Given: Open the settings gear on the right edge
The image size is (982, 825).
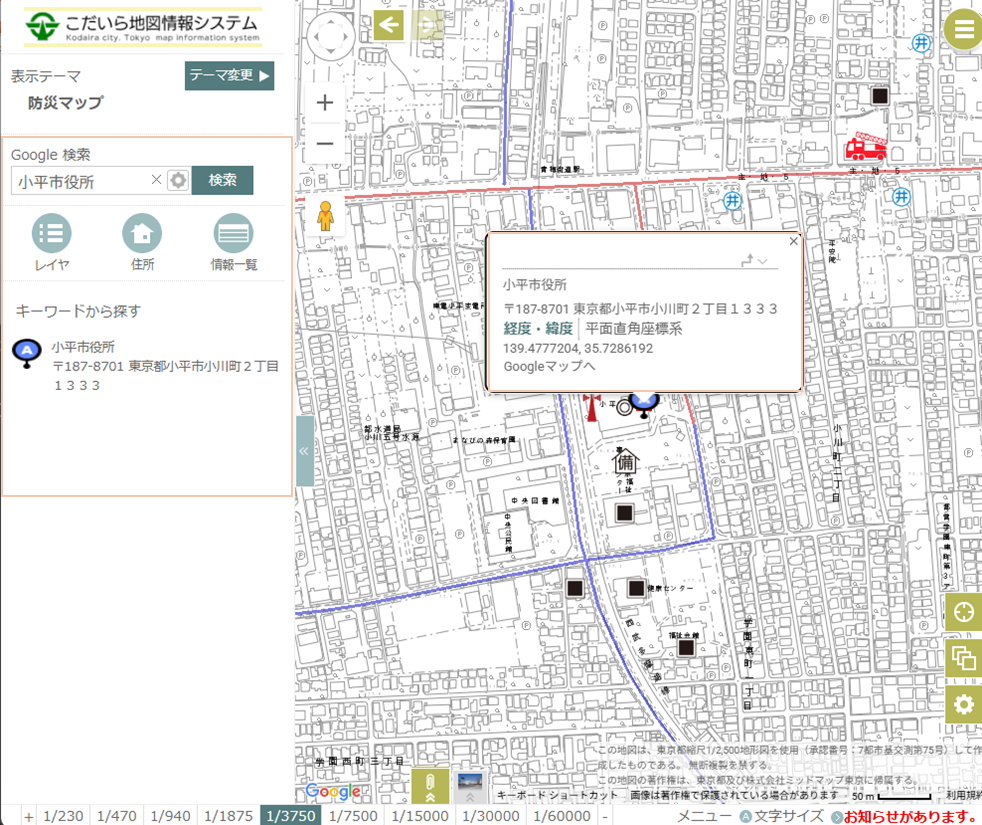Looking at the screenshot, I should tap(963, 703).
